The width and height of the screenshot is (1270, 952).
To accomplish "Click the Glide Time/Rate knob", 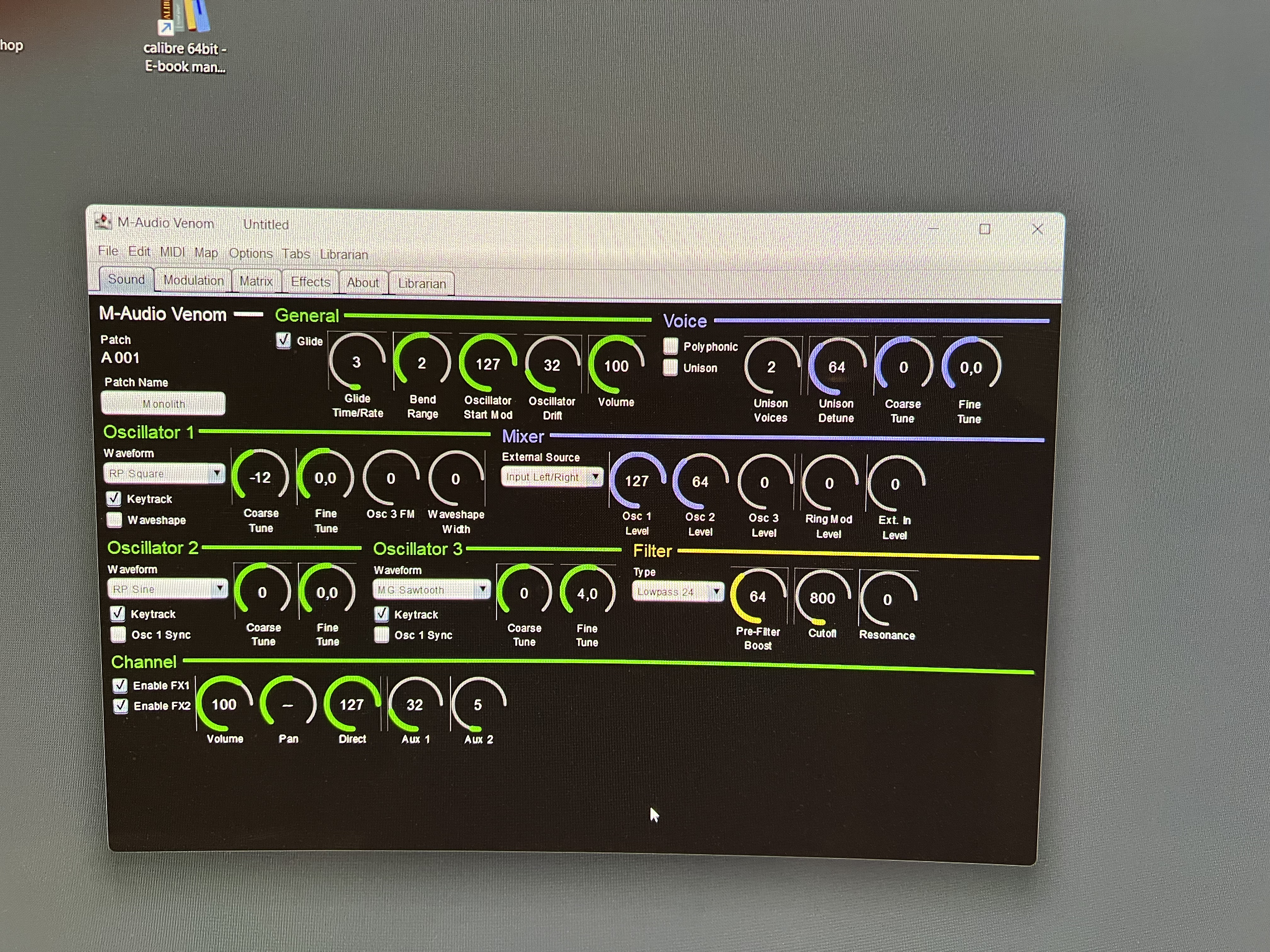I will (357, 363).
